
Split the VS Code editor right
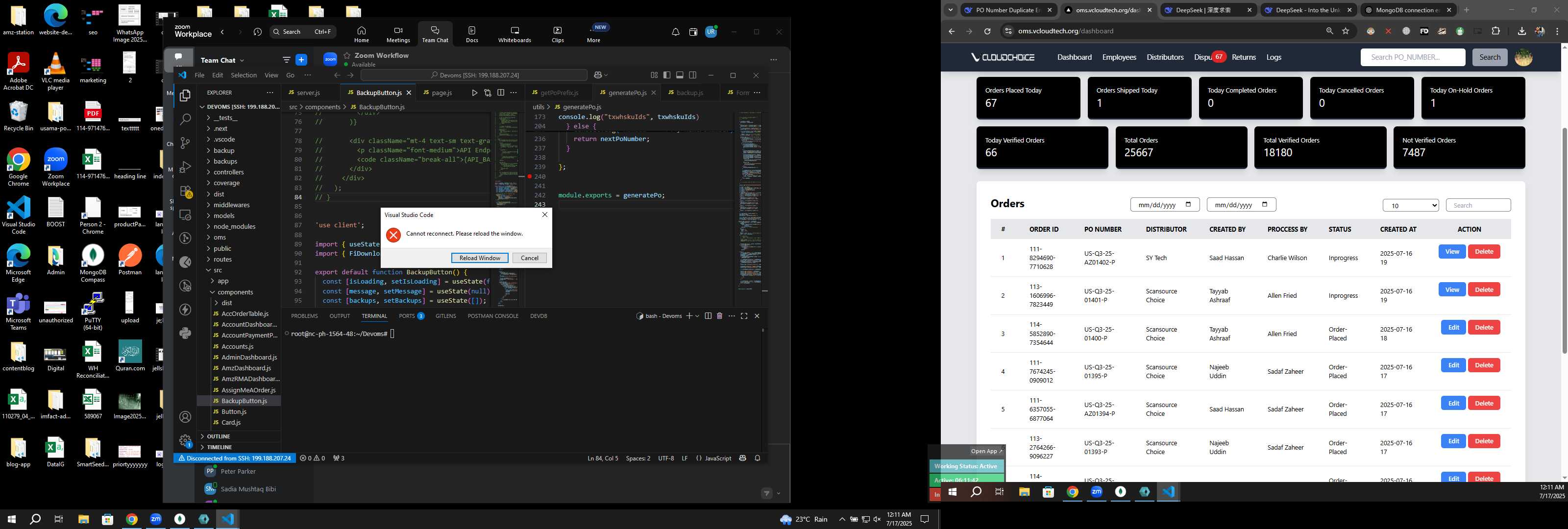pos(500,93)
